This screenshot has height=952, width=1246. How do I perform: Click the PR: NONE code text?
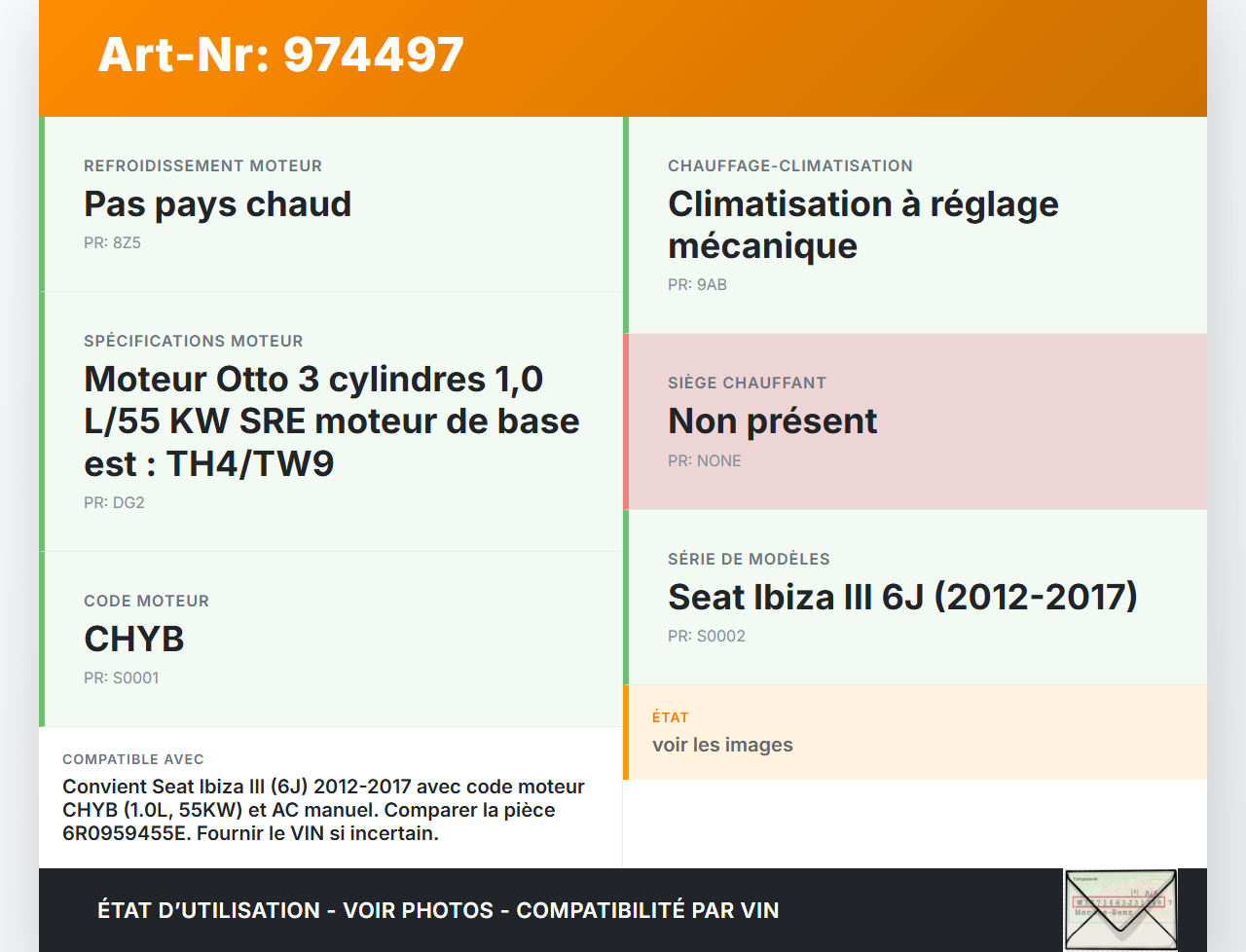click(x=704, y=460)
